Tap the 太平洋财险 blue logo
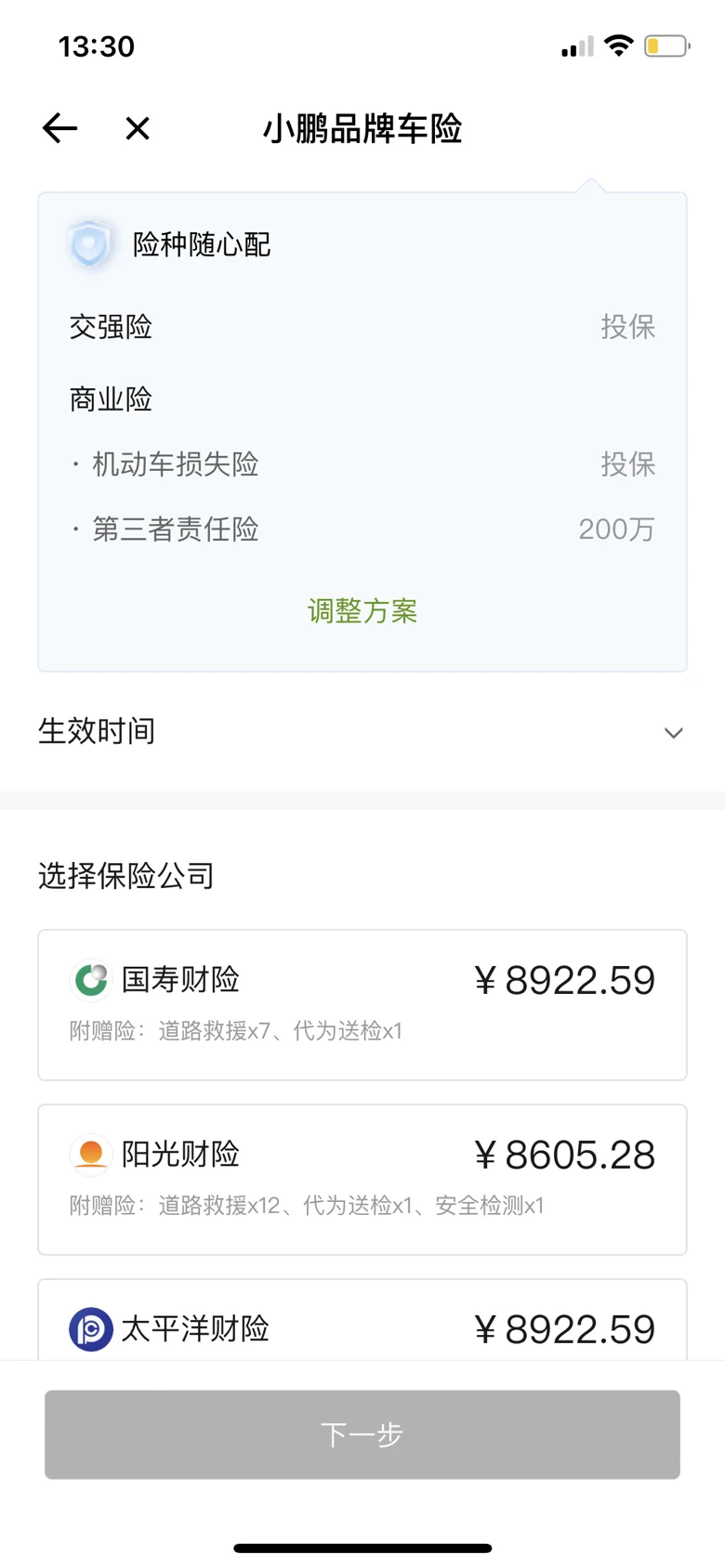725x1568 pixels. (x=91, y=1329)
